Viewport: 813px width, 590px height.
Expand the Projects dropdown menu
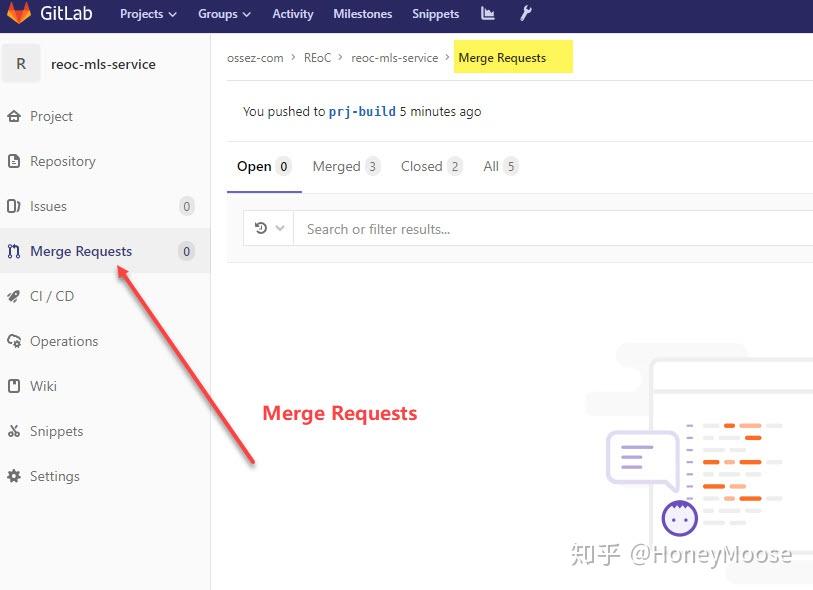(147, 14)
